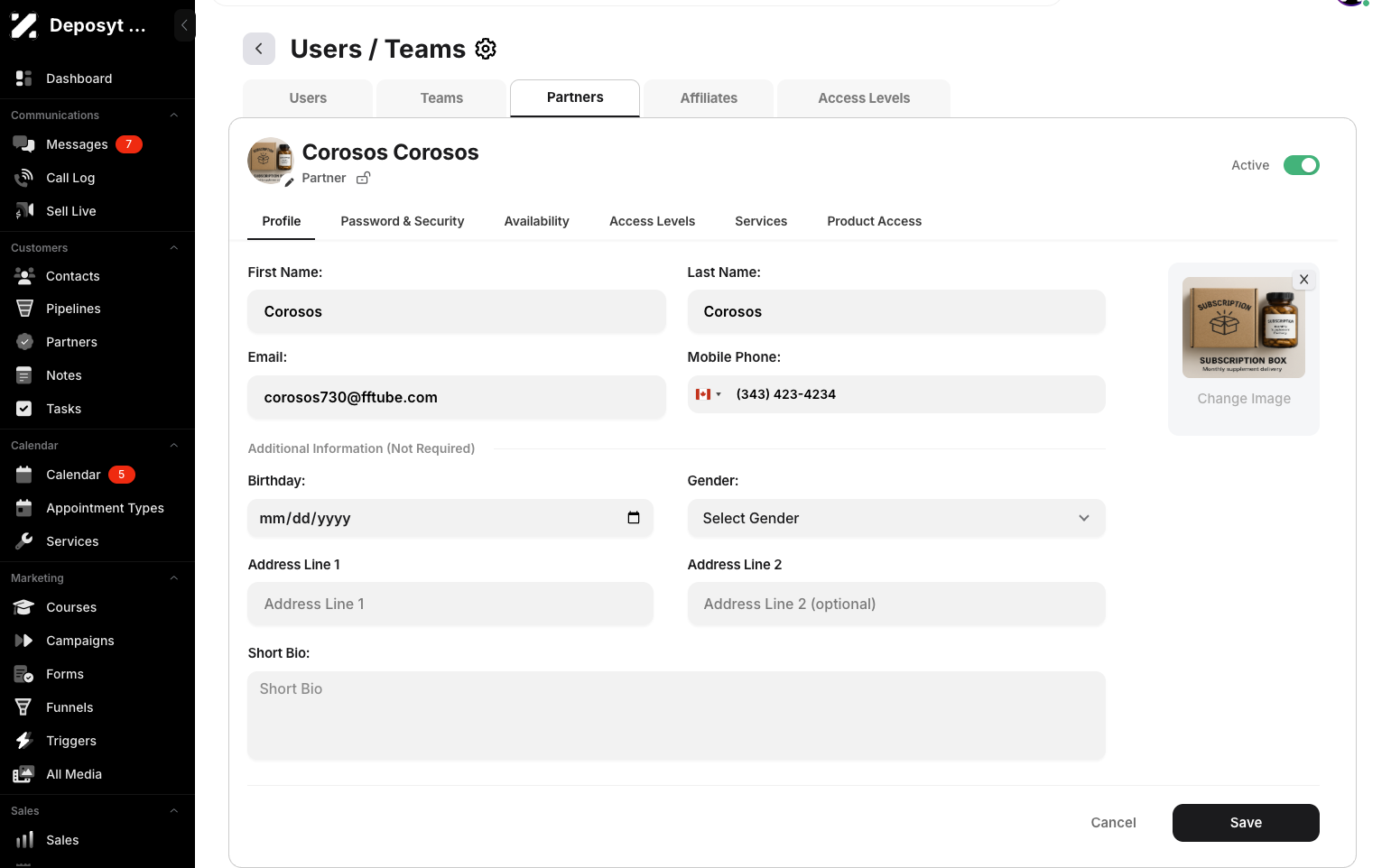Click Change Image link
This screenshot has width=1391, height=868.
tap(1244, 399)
